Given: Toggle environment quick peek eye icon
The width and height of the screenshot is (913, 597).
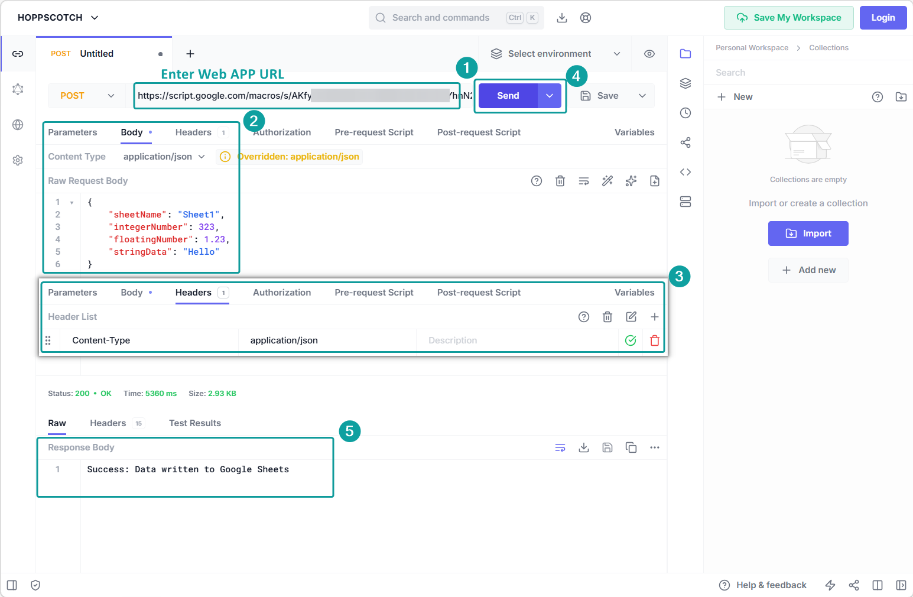Looking at the screenshot, I should (x=650, y=54).
